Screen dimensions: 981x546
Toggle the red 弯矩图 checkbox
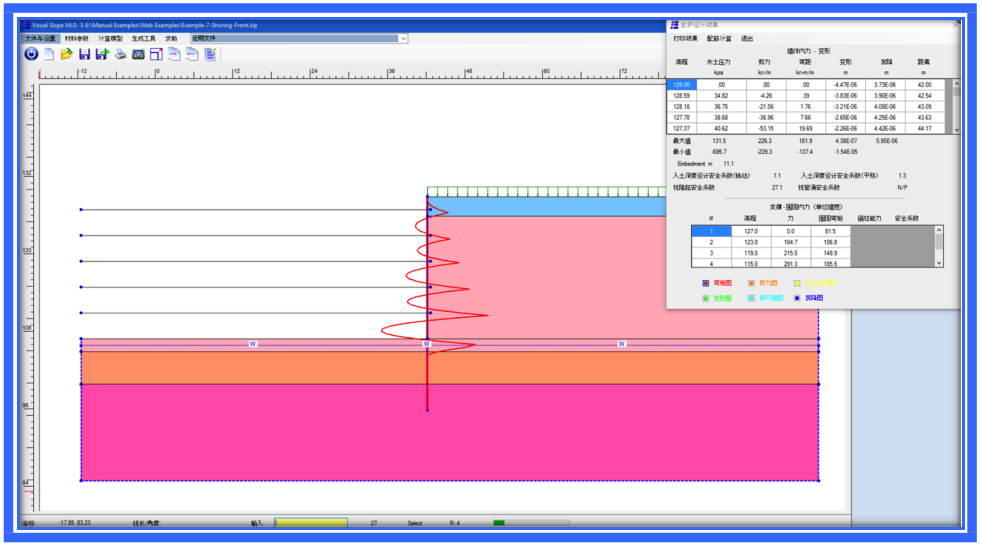point(706,283)
